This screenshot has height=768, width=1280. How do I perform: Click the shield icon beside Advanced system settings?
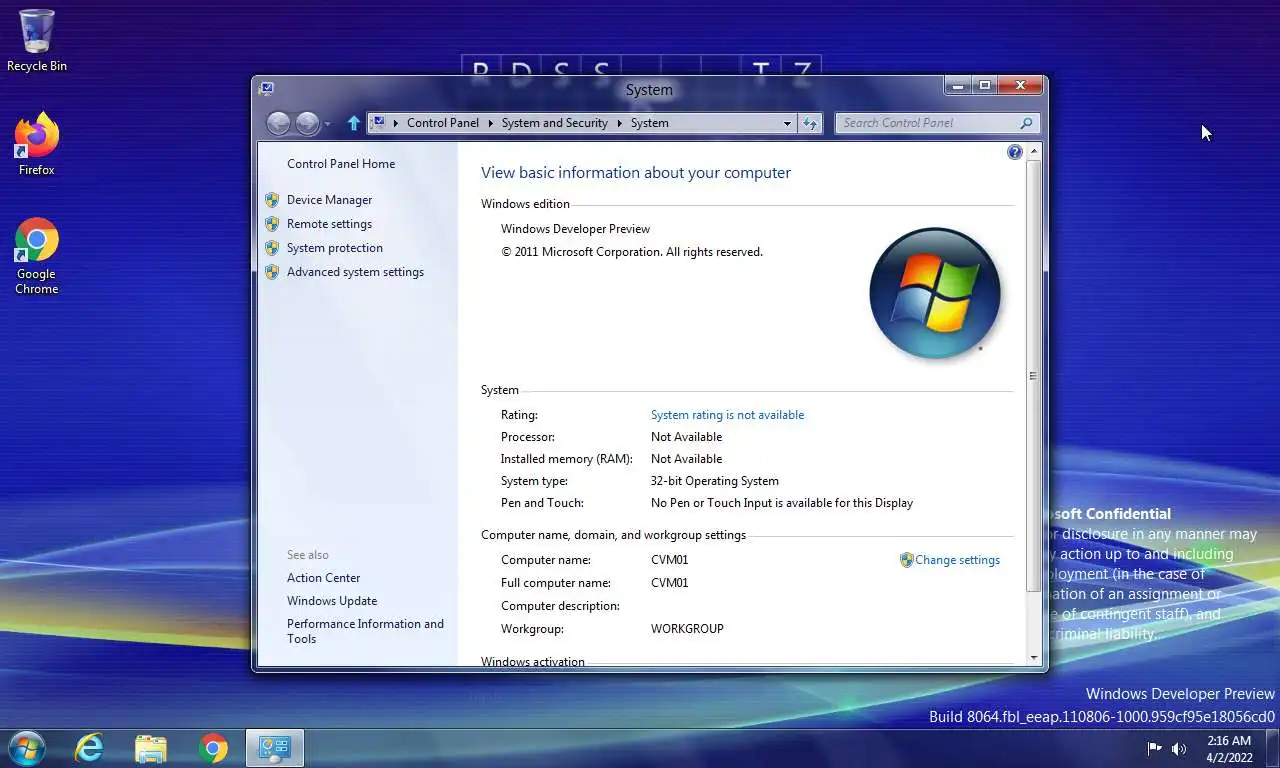pyautogui.click(x=272, y=272)
